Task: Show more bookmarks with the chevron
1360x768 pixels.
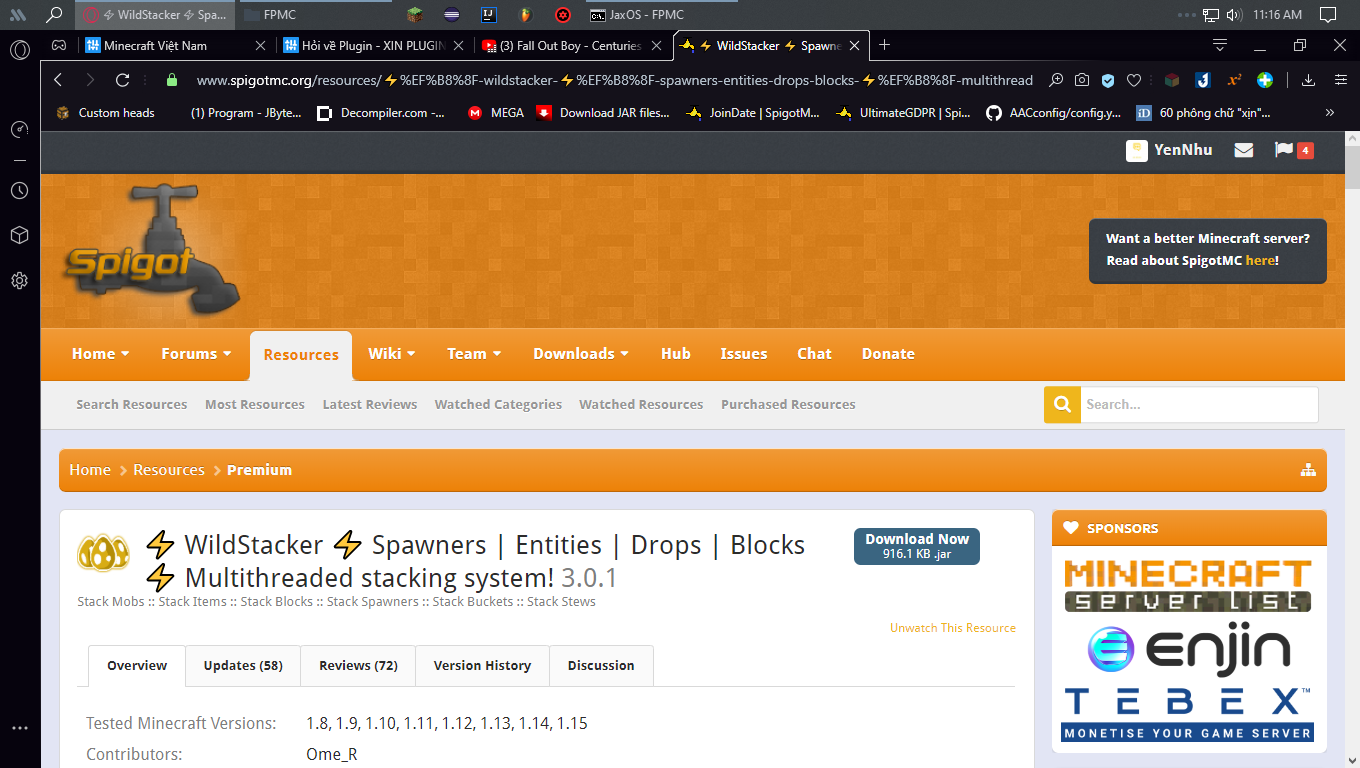Action: point(1330,113)
